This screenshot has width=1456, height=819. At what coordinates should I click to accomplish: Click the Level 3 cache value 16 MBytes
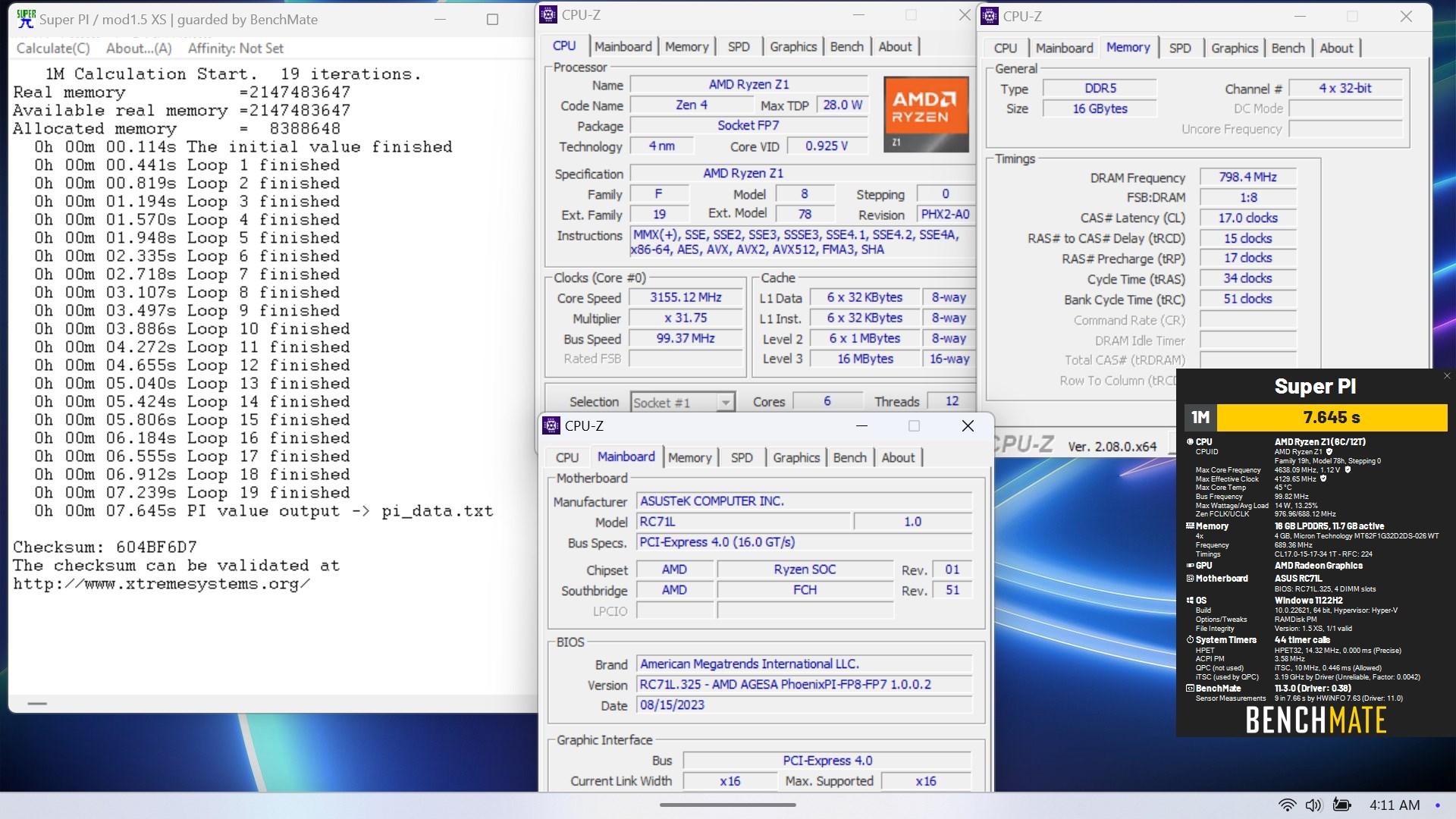tap(864, 359)
